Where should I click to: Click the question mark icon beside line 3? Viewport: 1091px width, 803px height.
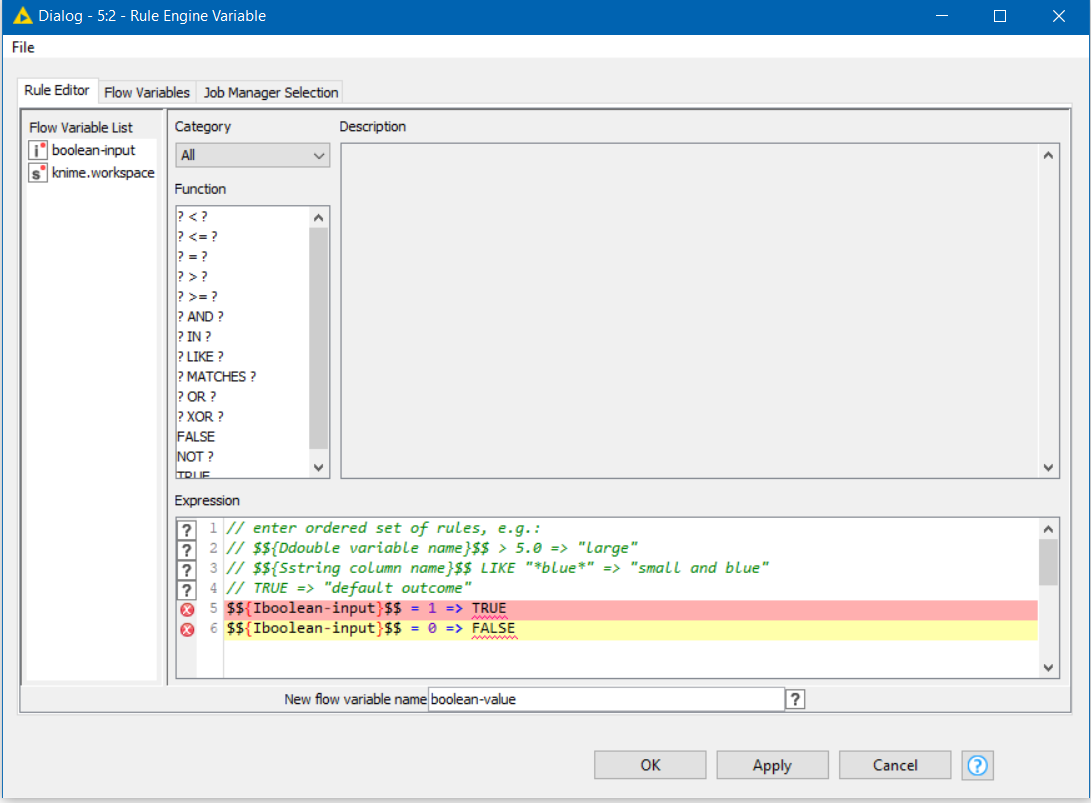tap(186, 569)
